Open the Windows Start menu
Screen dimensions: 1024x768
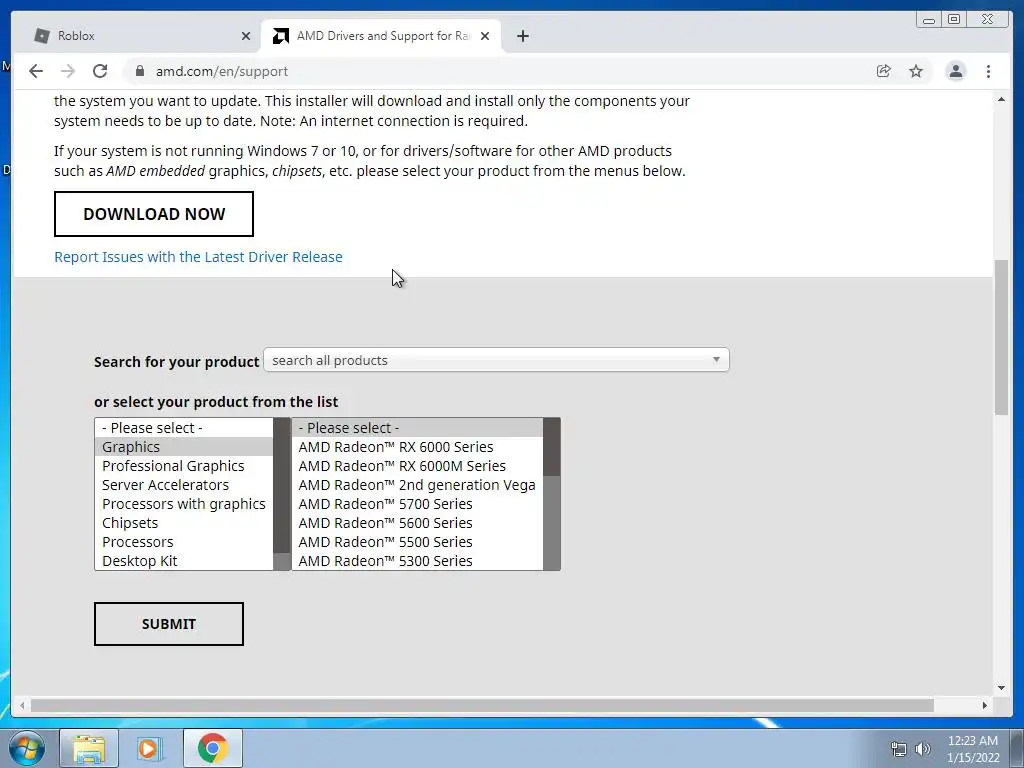[27, 748]
